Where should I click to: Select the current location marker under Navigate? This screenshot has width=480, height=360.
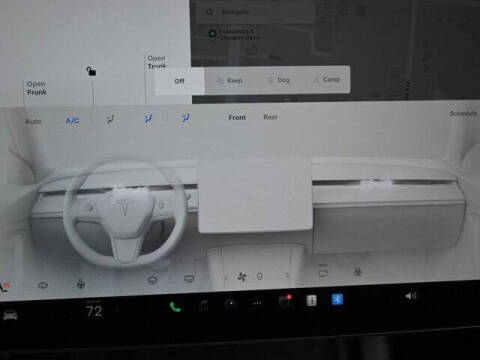pos(212,34)
